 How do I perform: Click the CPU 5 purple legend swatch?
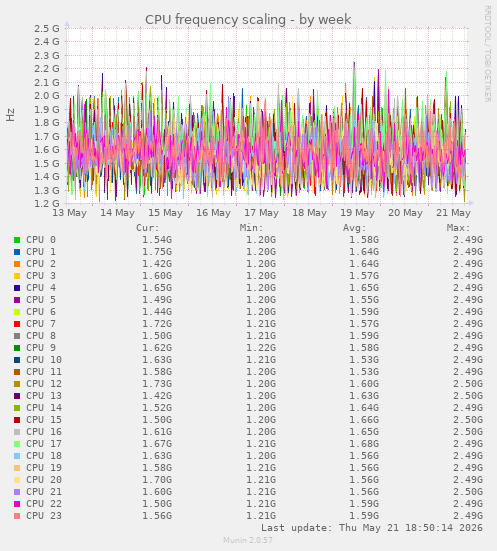point(17,300)
